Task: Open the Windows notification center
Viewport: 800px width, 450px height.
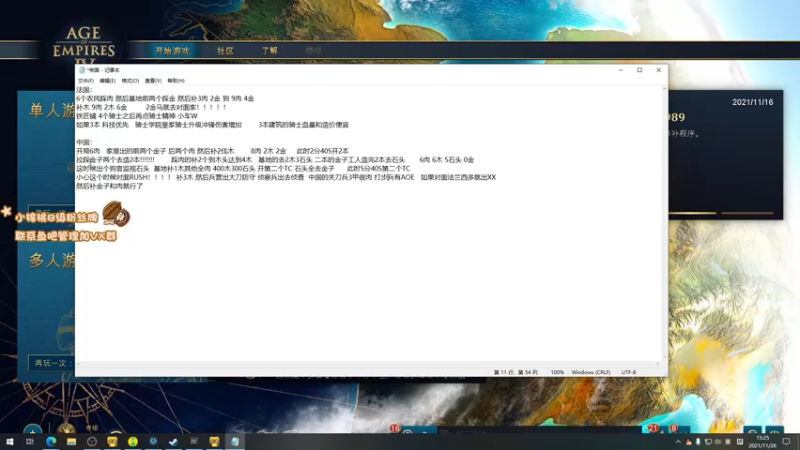Action: [786, 442]
